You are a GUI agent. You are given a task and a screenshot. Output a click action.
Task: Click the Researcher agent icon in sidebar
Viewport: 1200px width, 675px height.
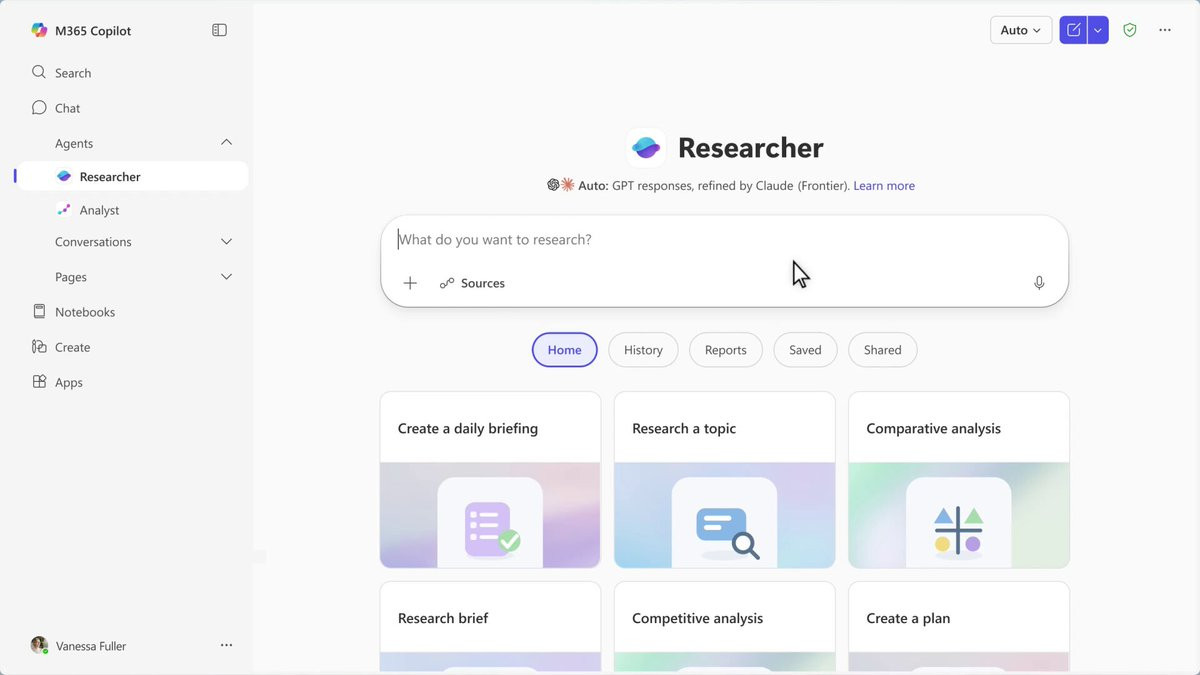click(x=64, y=176)
